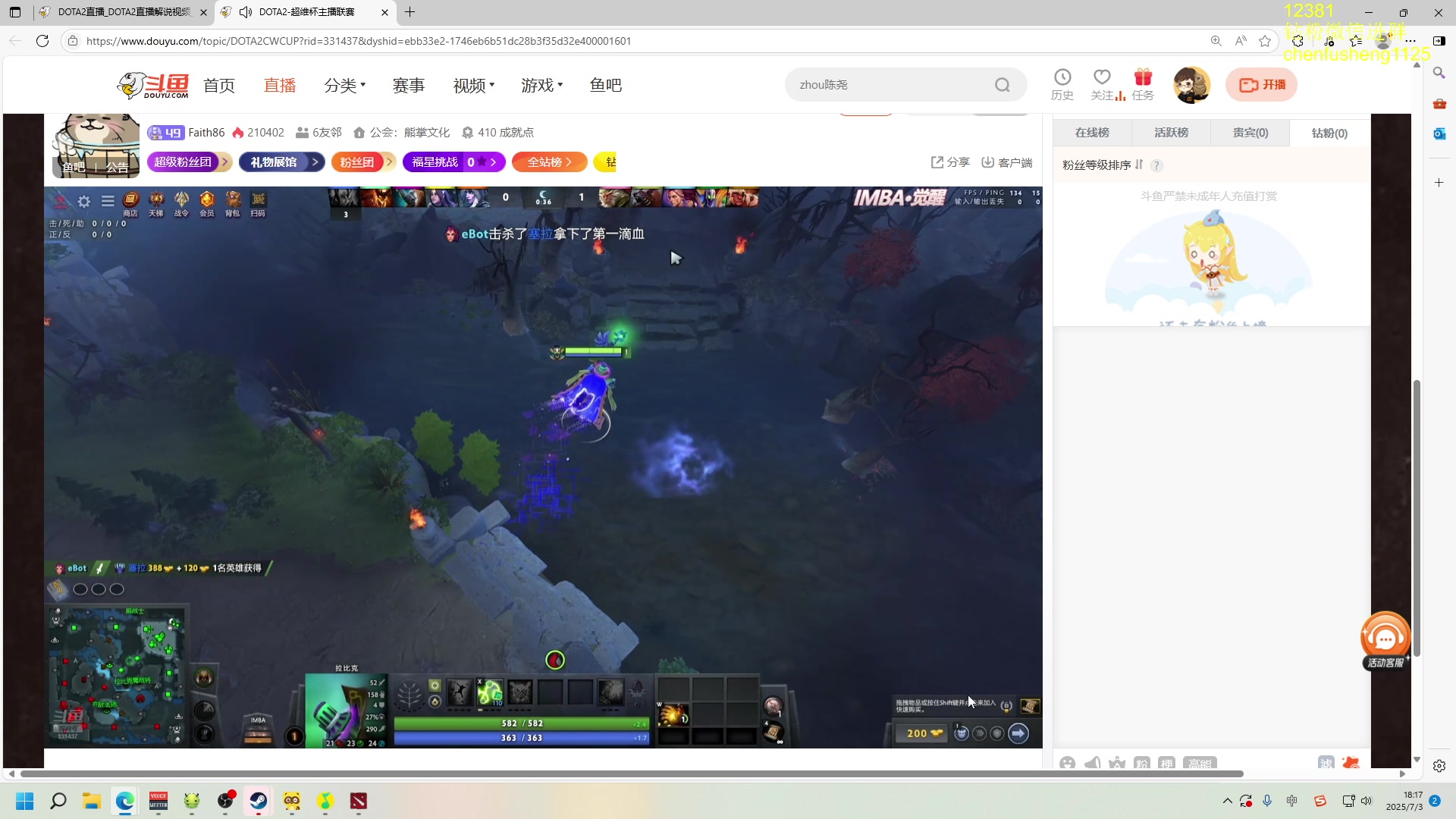This screenshot has width=1456, height=819.
Task: Toggle the fan level sort order
Action: tap(1139, 165)
